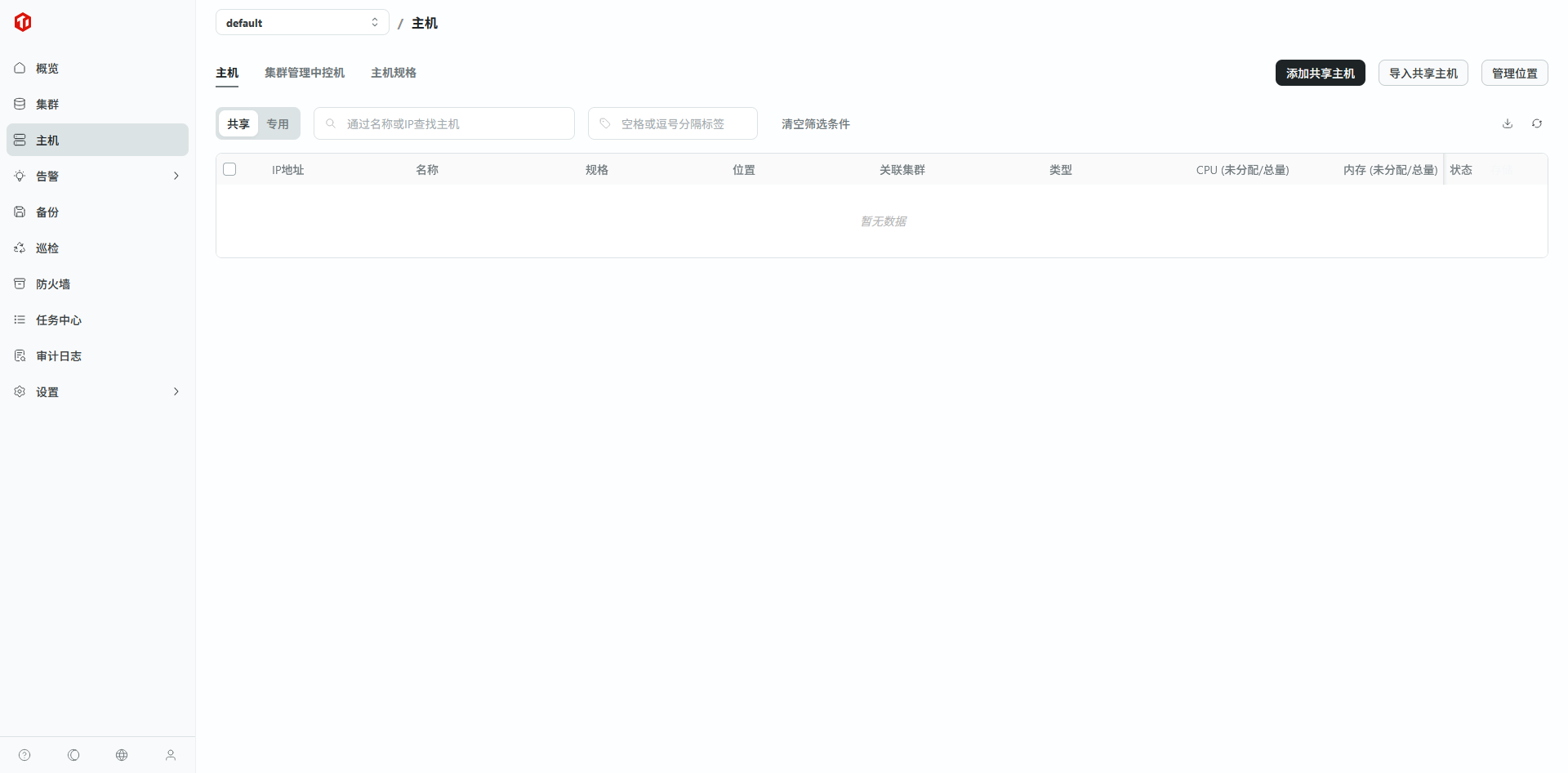Check the select-all hosts checkbox

point(229,169)
